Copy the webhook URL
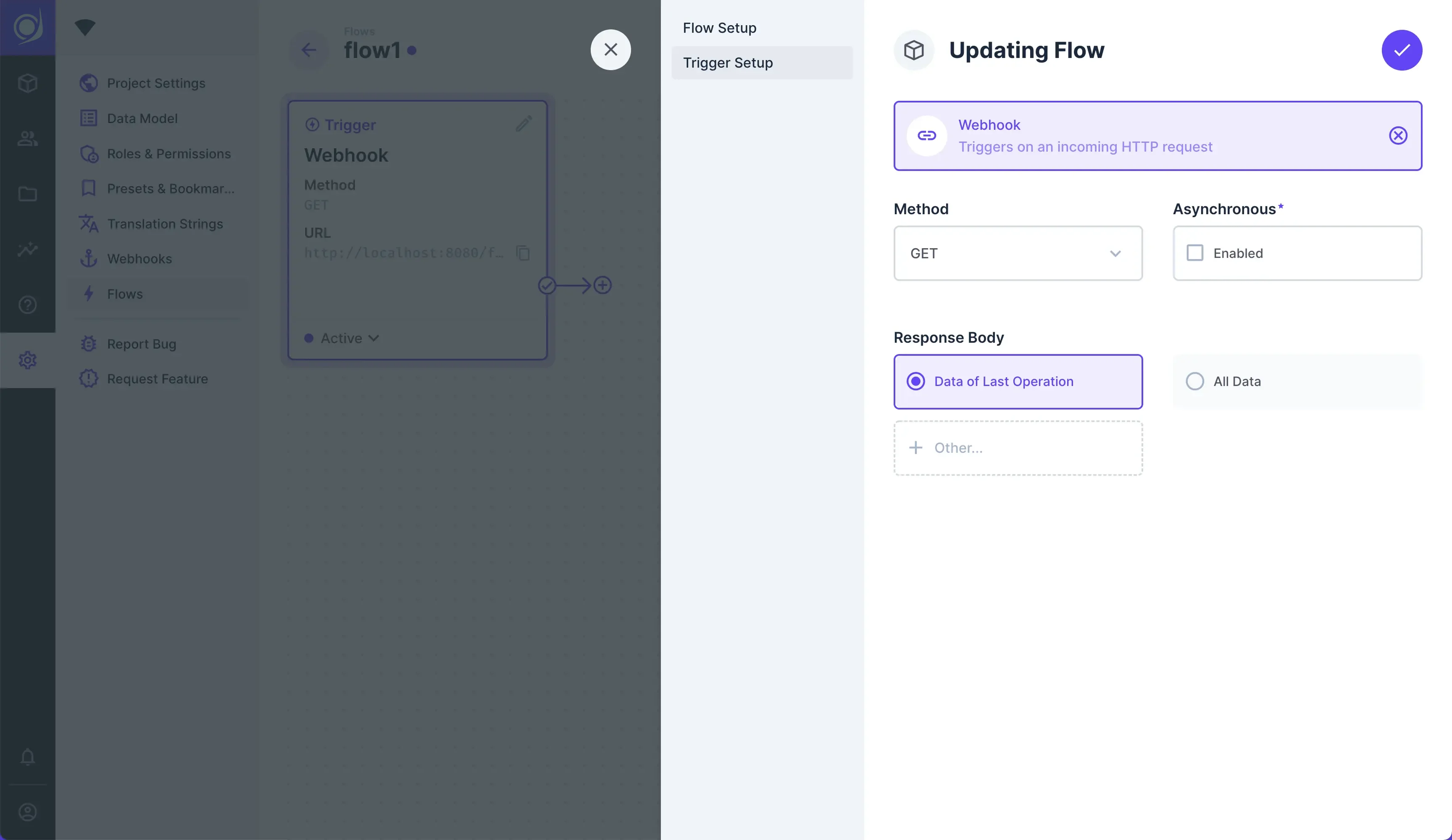The image size is (1452, 840). click(523, 254)
